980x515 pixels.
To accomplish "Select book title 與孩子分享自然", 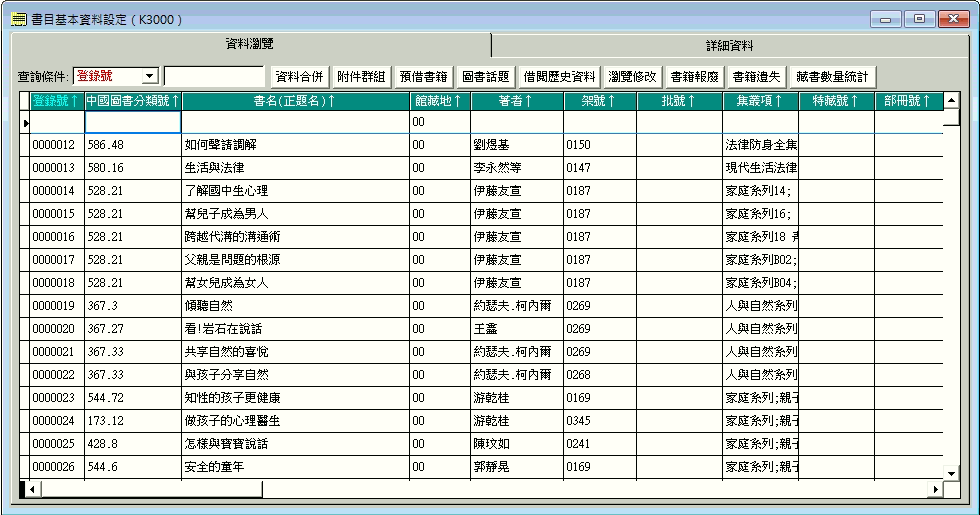I will click(x=226, y=375).
